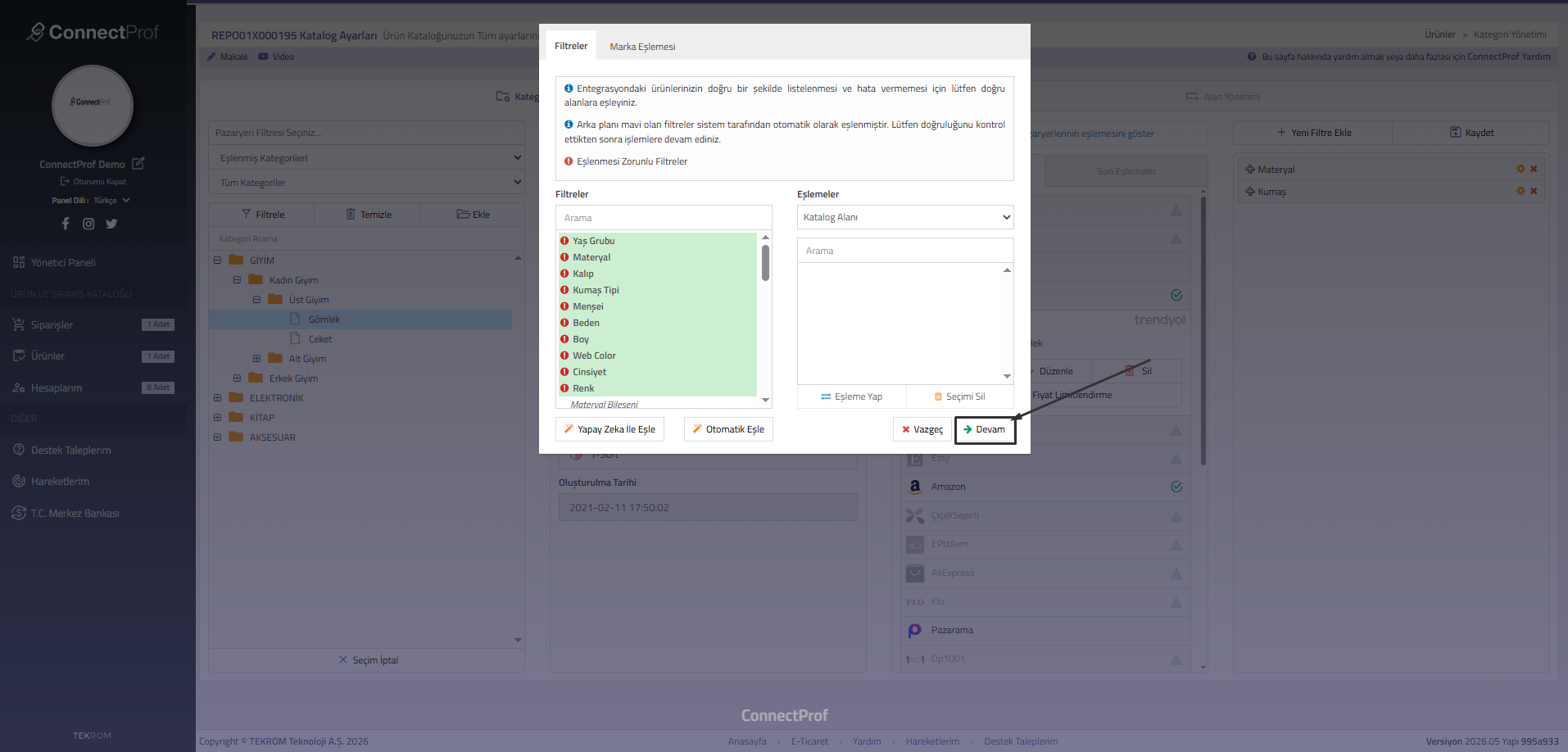Screen dimensions: 1568x752
Task: Click the Filtrele button
Action: [x=262, y=215]
